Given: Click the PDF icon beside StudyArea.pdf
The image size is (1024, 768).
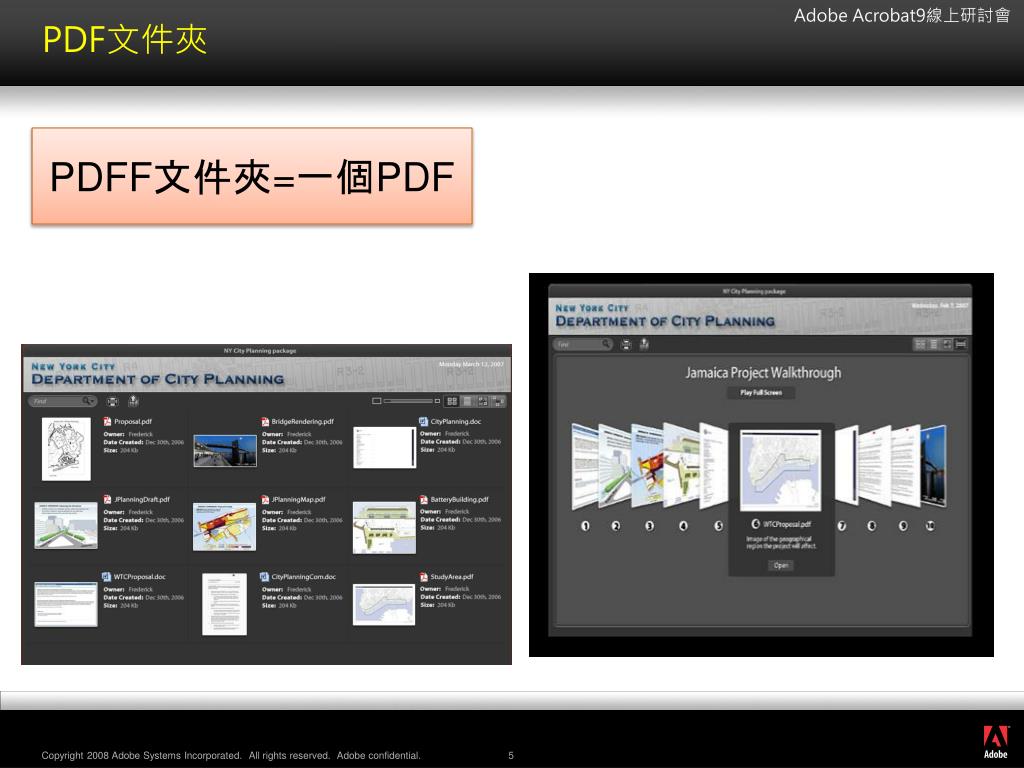Looking at the screenshot, I should click(423, 577).
